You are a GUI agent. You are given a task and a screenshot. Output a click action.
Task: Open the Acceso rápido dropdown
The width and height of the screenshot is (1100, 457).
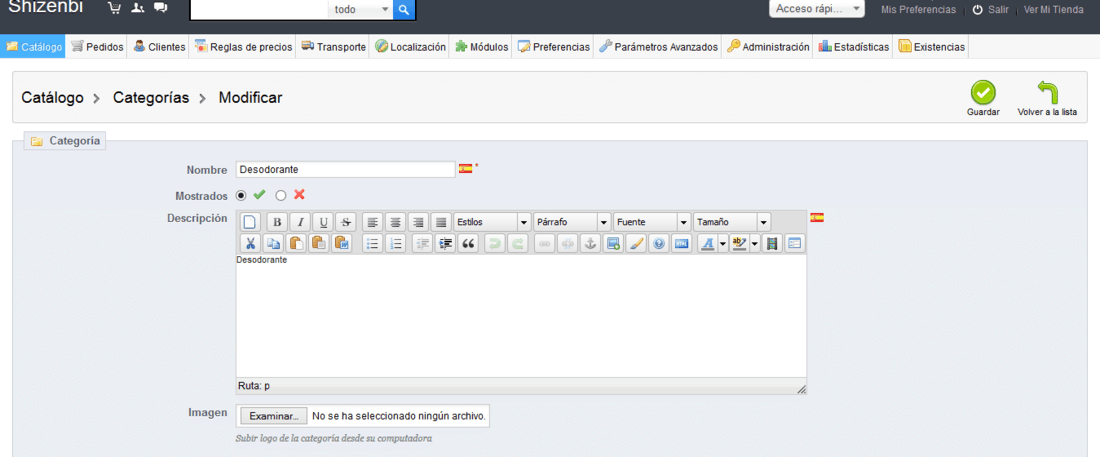coord(817,8)
